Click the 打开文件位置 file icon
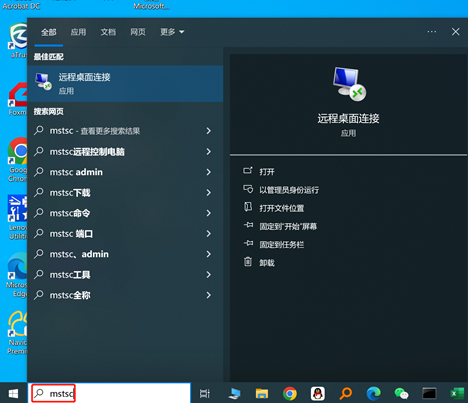 [248, 207]
